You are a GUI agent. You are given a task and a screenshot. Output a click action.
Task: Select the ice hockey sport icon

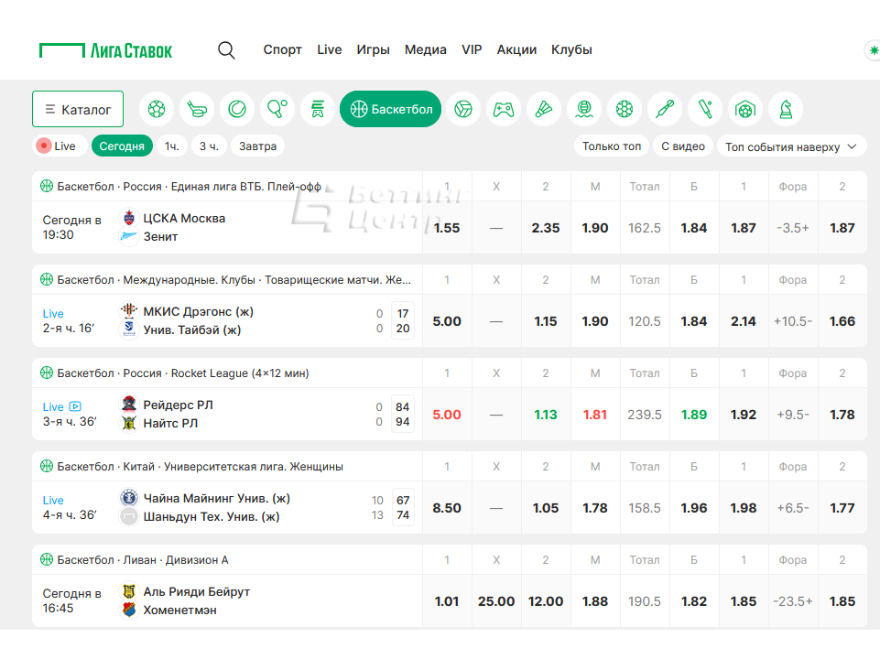[x=197, y=109]
